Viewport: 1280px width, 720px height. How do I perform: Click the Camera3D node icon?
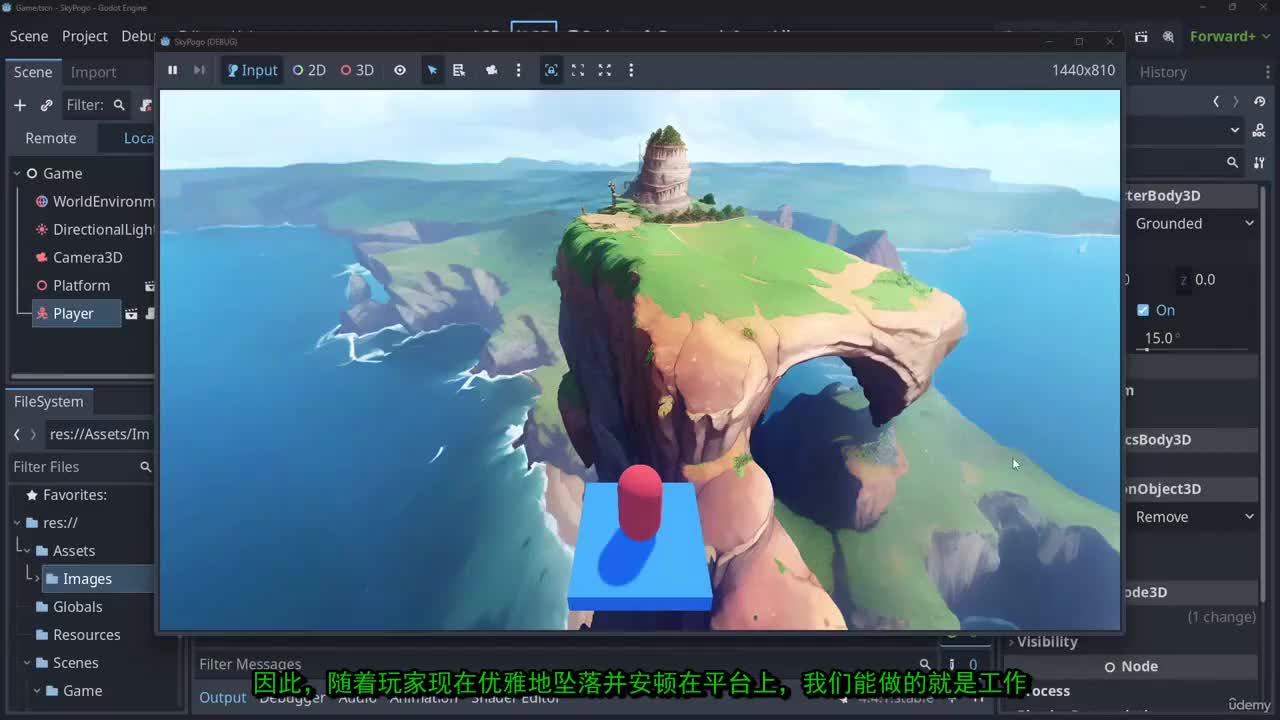click(42, 257)
